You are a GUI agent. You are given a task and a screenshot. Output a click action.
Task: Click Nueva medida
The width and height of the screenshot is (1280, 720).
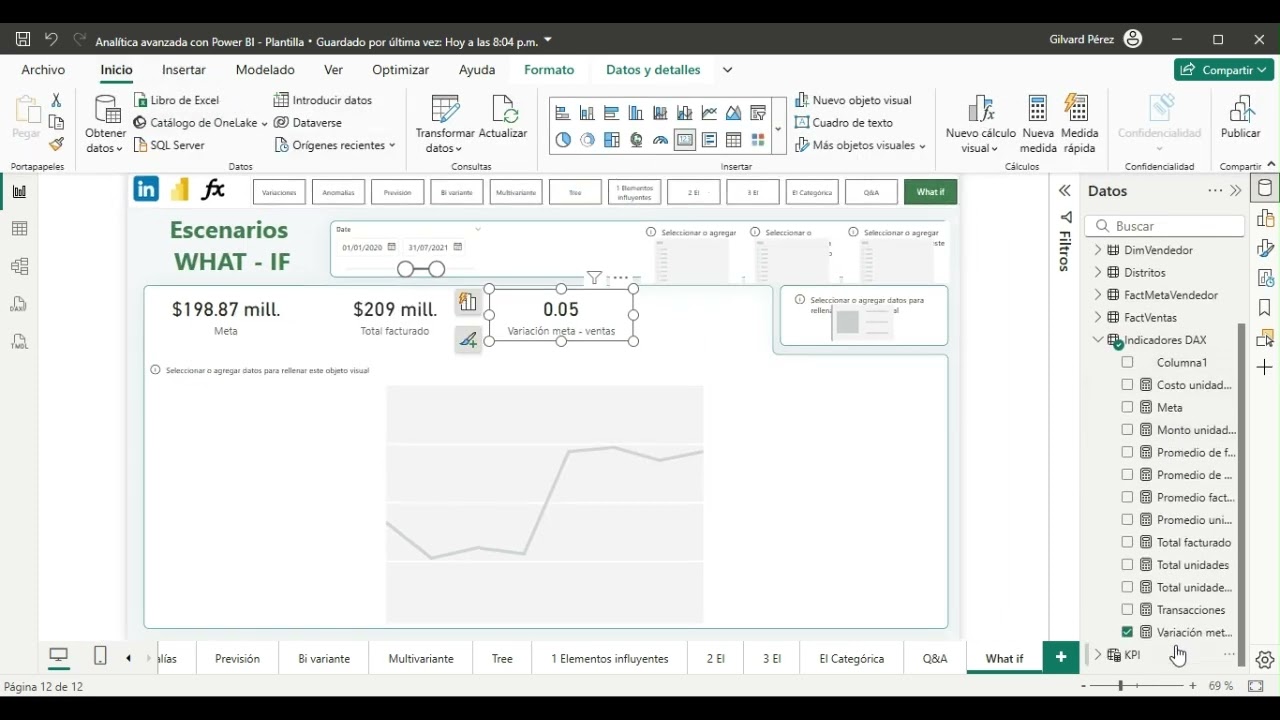click(x=1038, y=124)
